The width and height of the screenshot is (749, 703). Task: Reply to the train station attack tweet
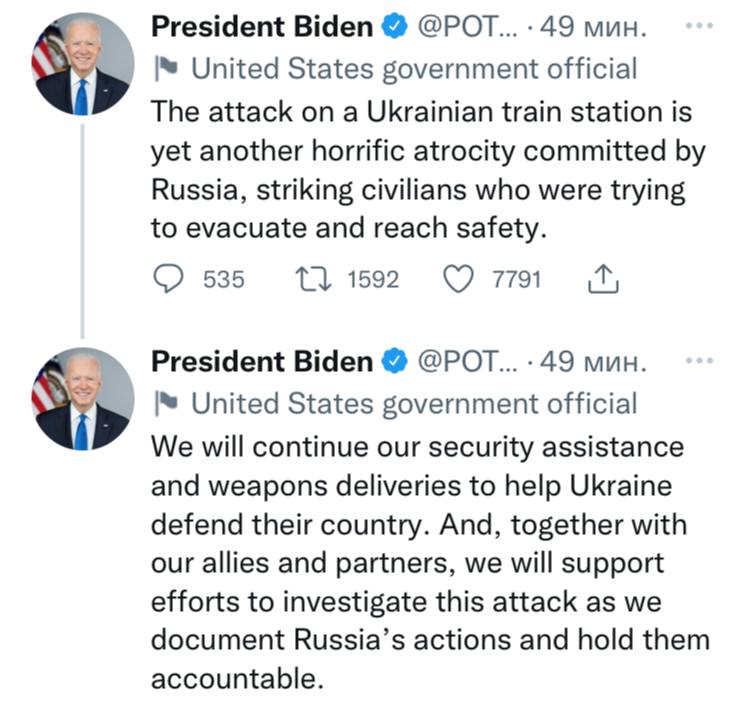(x=167, y=280)
